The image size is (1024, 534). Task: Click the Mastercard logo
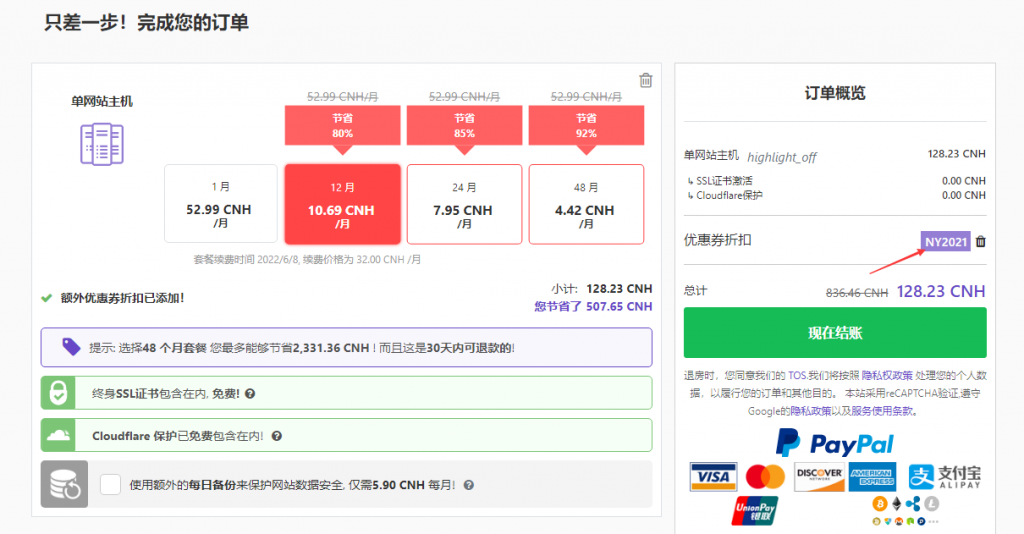[765, 477]
